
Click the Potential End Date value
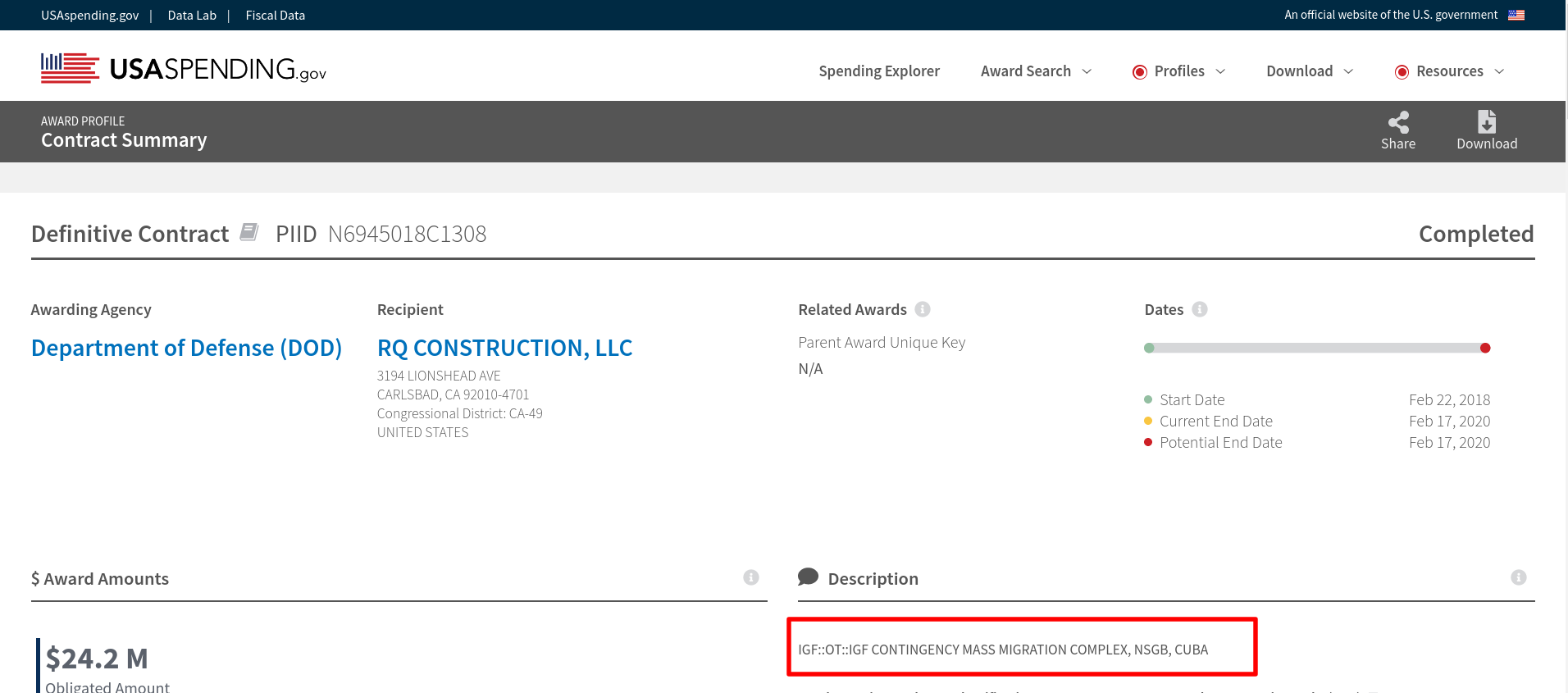click(x=1450, y=442)
